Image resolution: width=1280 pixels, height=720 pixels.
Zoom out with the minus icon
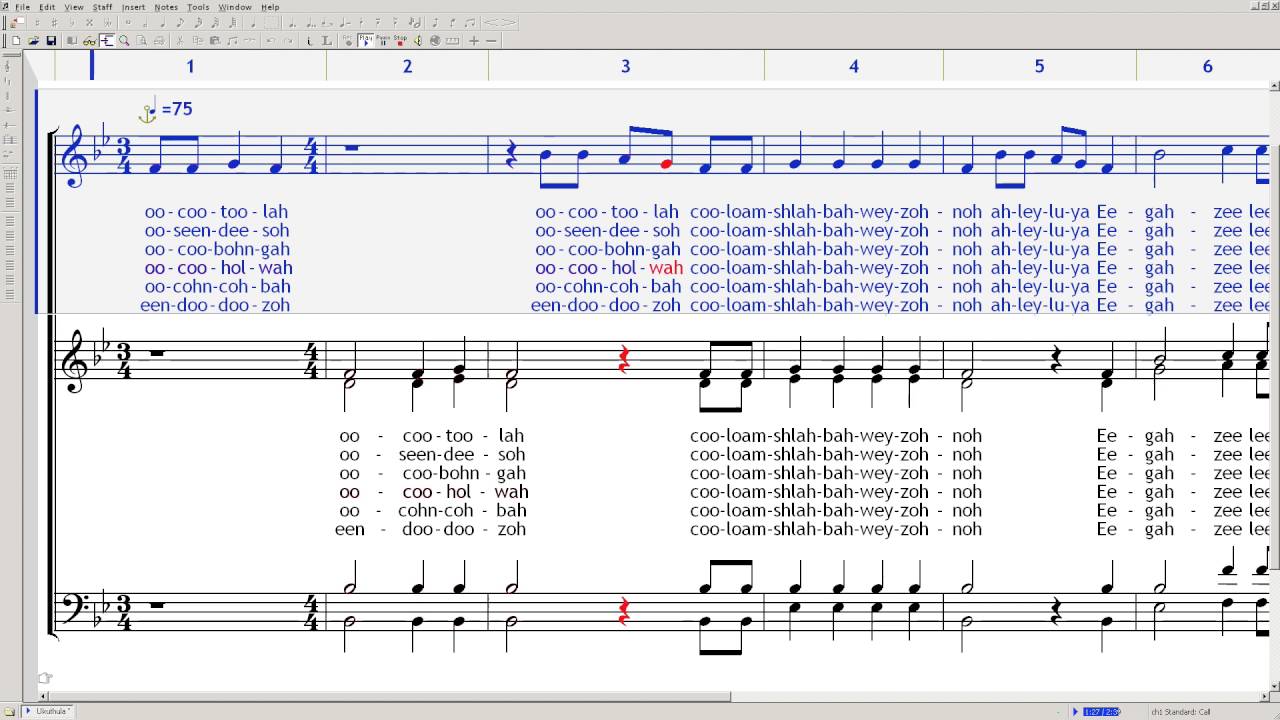[491, 41]
